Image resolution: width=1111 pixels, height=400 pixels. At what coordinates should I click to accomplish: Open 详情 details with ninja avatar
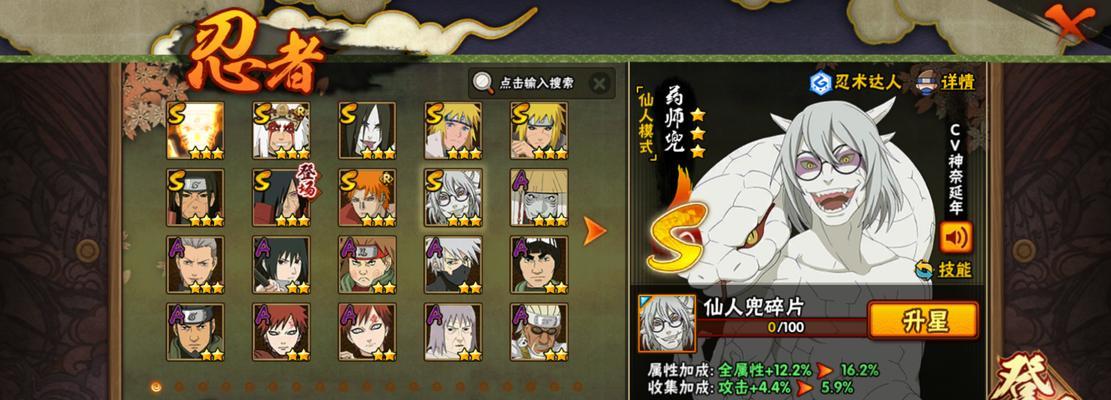tap(947, 81)
